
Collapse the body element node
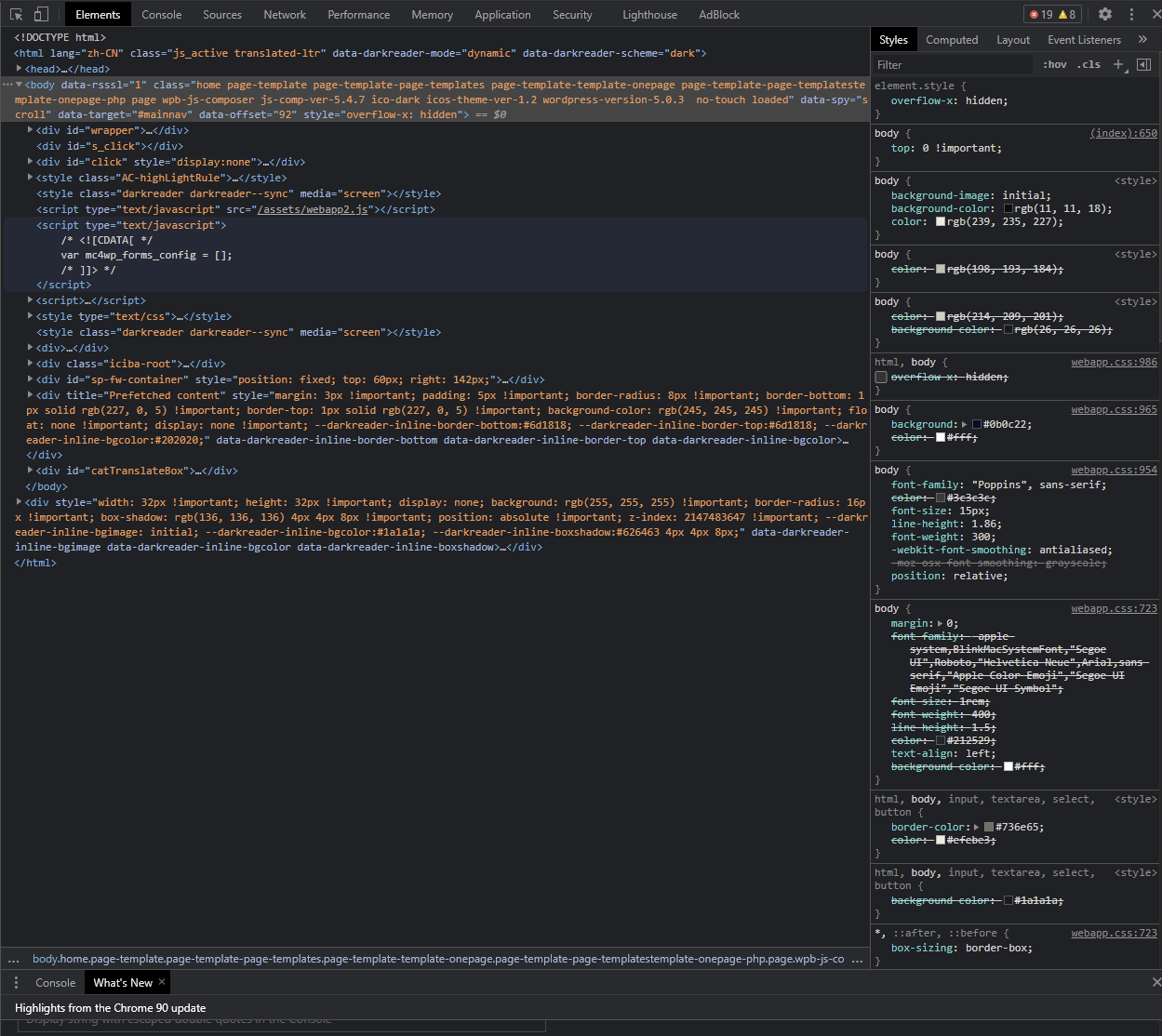pos(20,85)
